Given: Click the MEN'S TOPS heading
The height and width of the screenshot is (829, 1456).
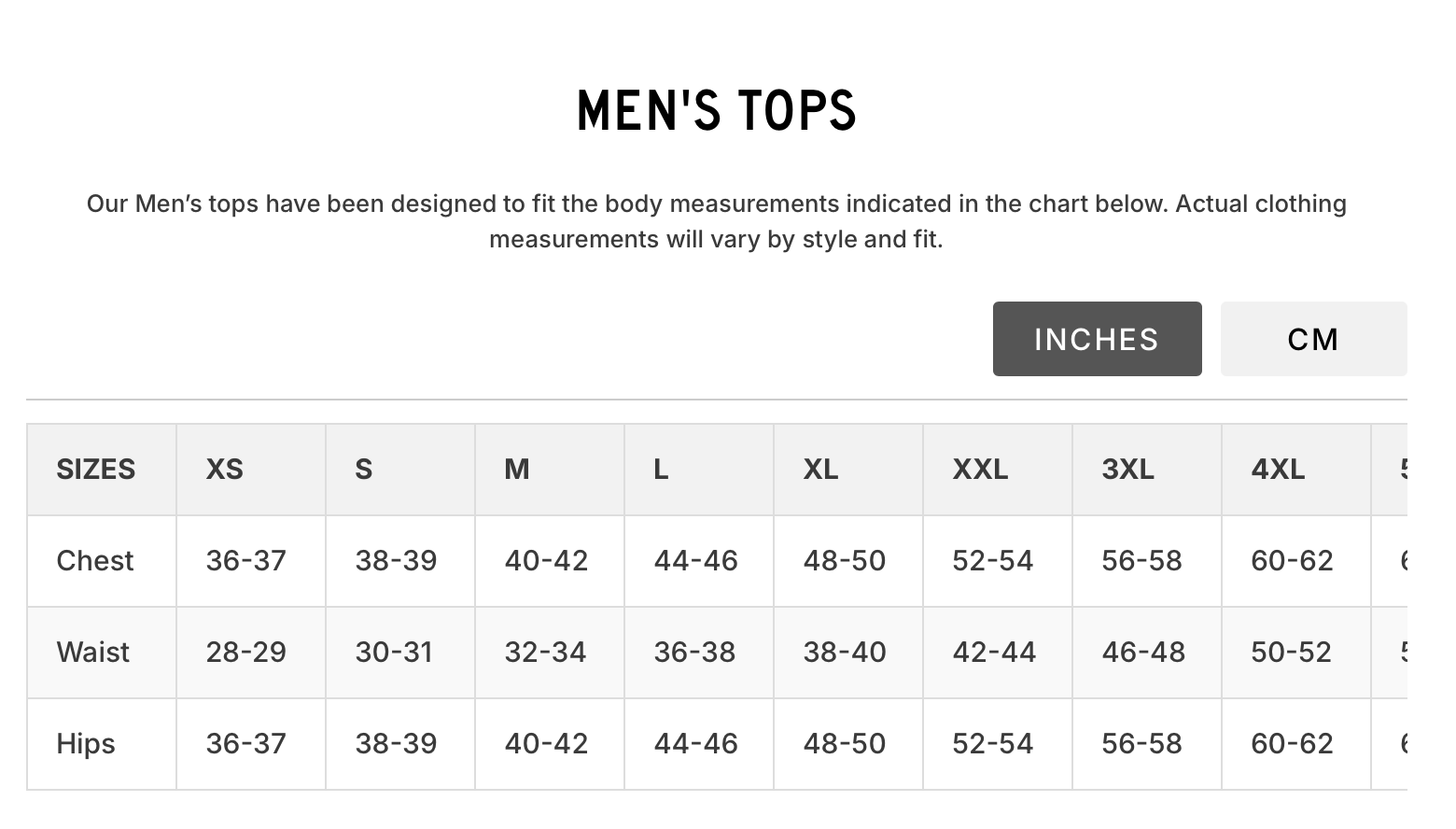Looking at the screenshot, I should click(716, 110).
